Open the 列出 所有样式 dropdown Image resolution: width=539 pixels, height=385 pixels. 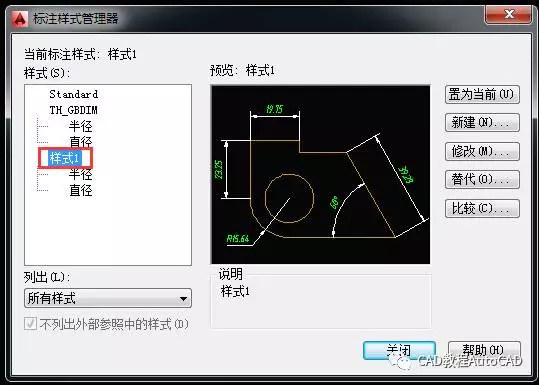coord(108,298)
